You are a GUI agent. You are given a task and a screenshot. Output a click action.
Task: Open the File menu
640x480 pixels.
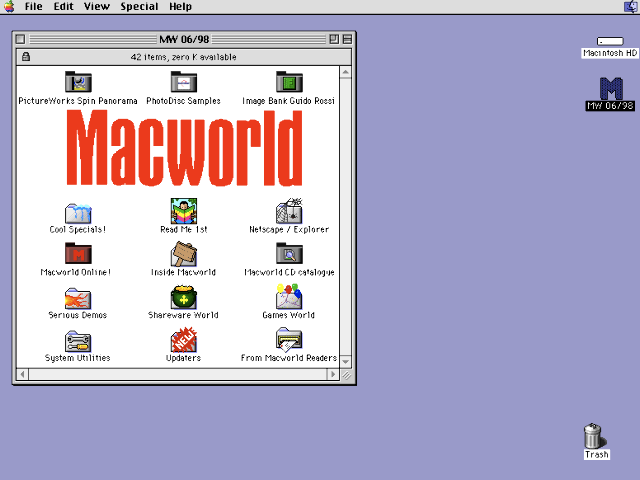click(x=33, y=7)
